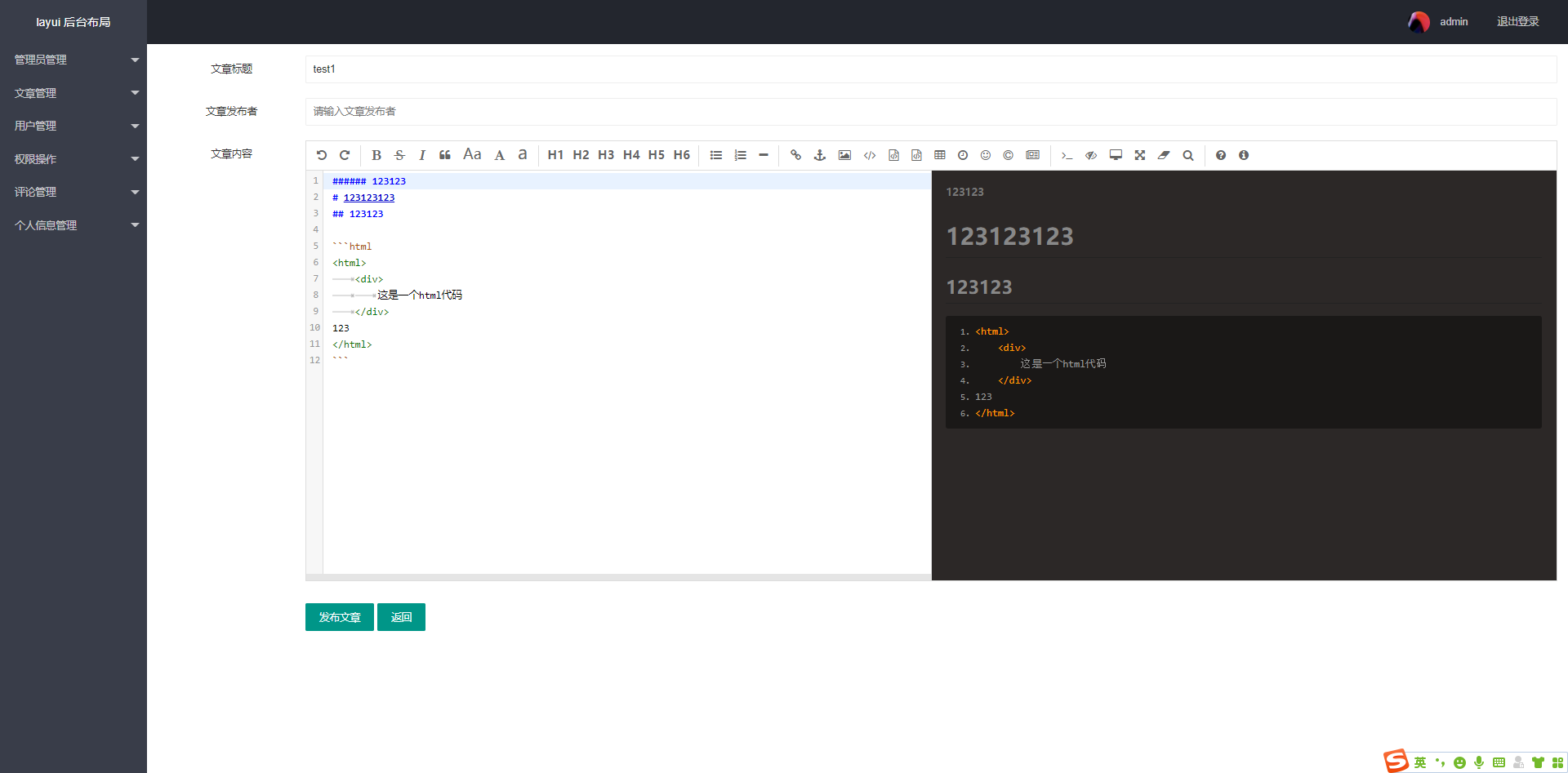Insert an ordered list
Screen dimensions: 1568x773
741,155
